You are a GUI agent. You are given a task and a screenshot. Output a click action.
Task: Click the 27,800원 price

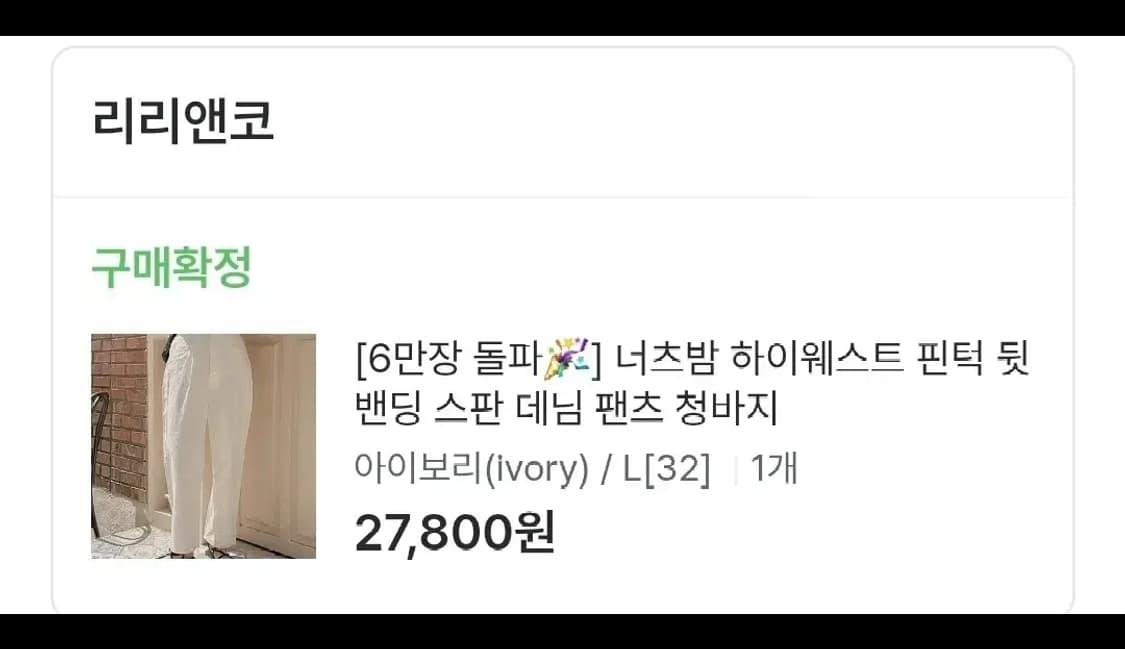point(455,533)
